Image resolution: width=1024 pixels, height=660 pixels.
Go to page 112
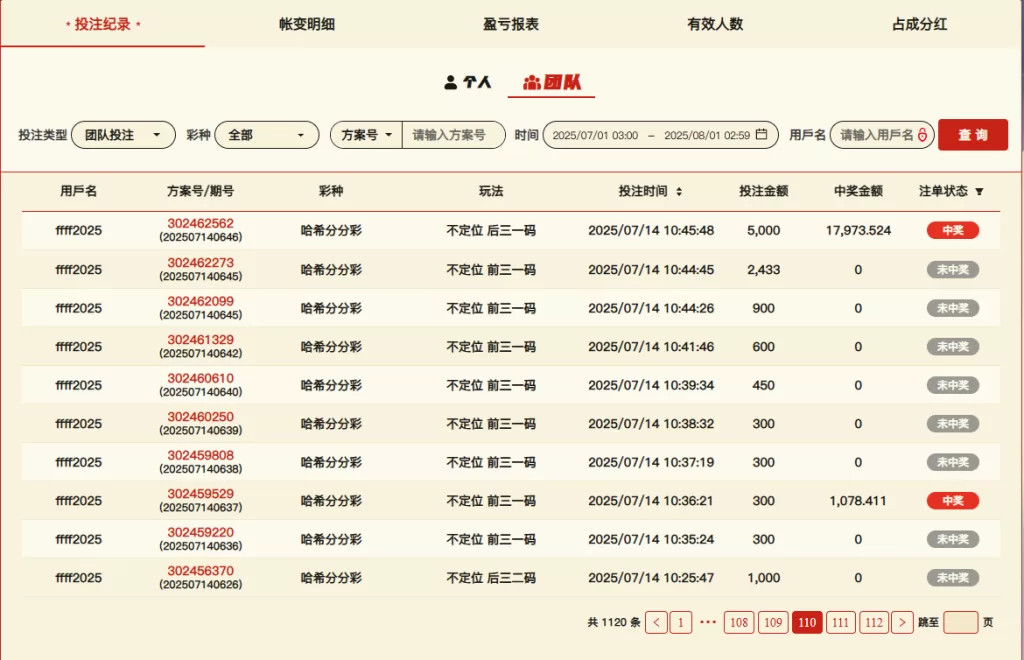coord(874,622)
